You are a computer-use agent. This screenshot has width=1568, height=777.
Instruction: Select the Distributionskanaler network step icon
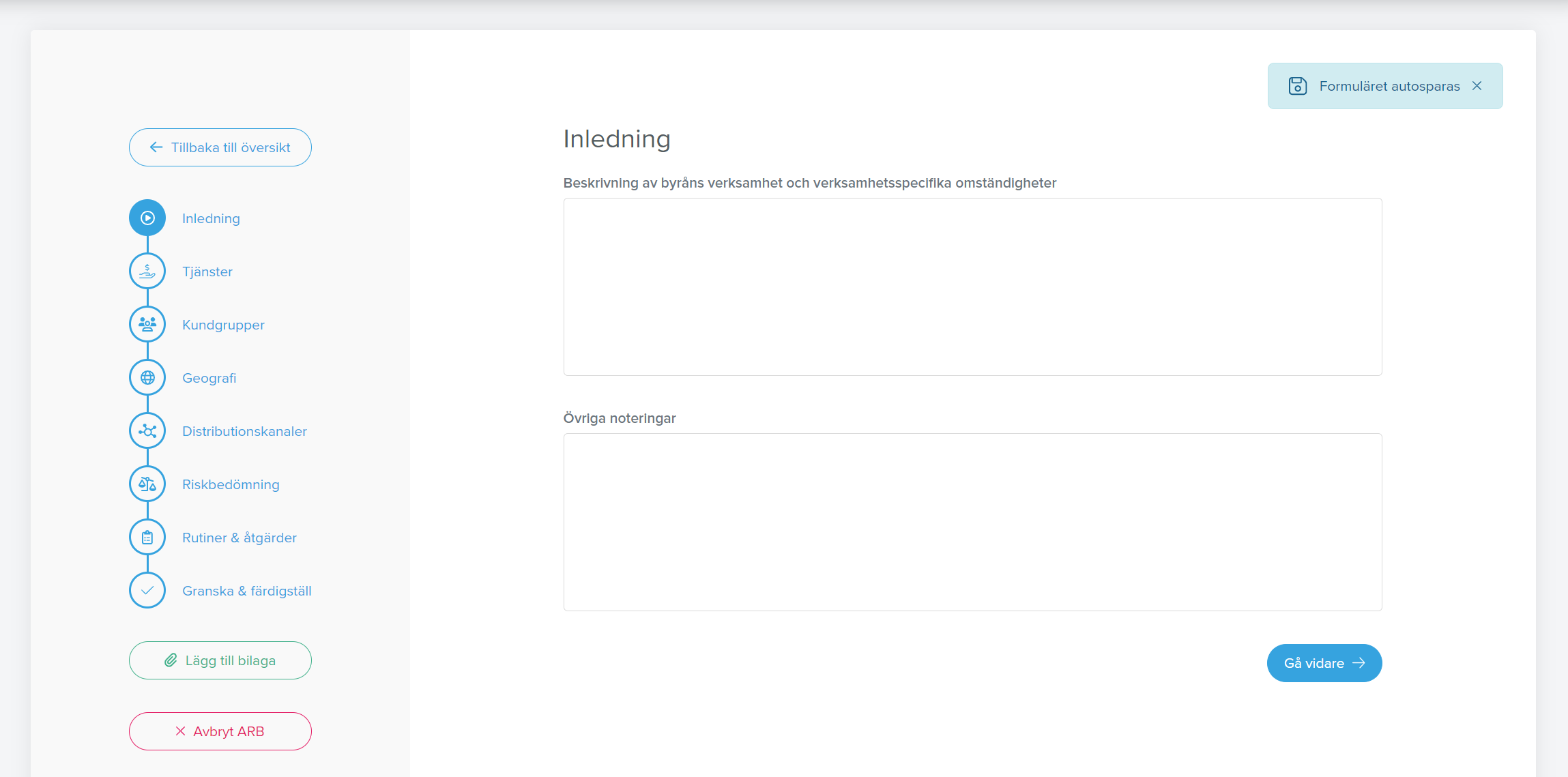147,431
